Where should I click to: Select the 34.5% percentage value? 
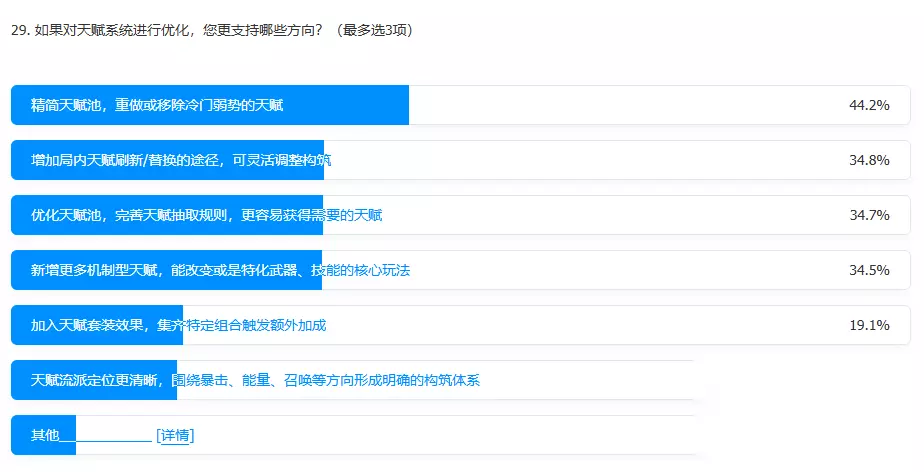point(869,270)
